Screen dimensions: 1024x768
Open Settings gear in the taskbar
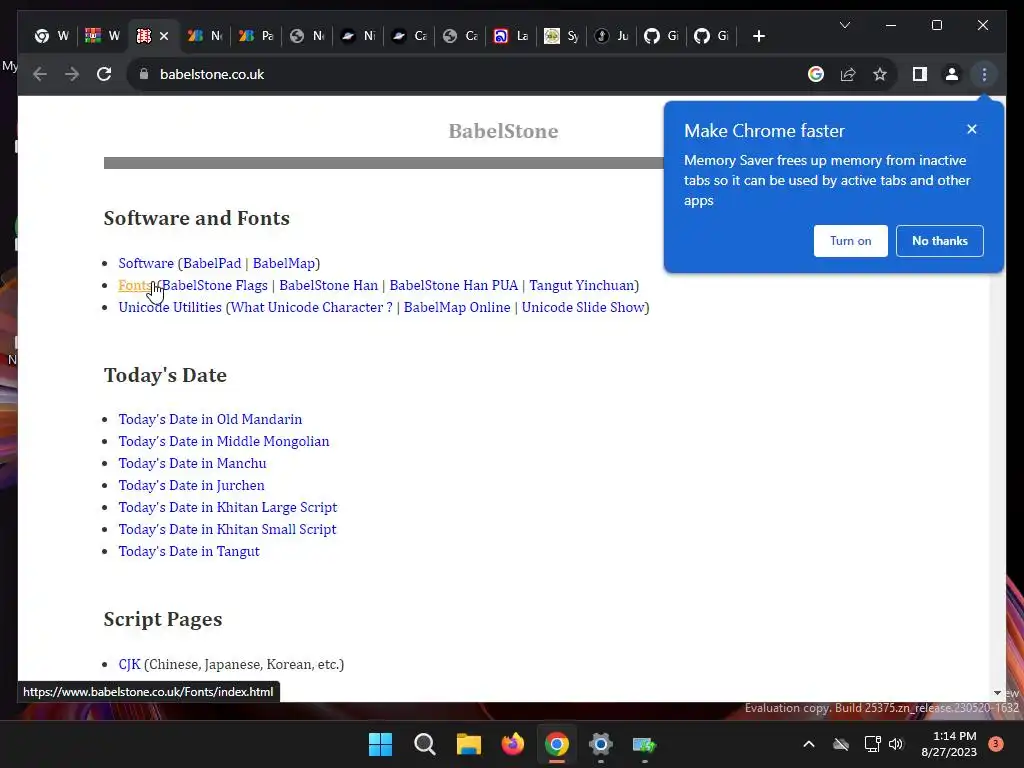pos(600,744)
